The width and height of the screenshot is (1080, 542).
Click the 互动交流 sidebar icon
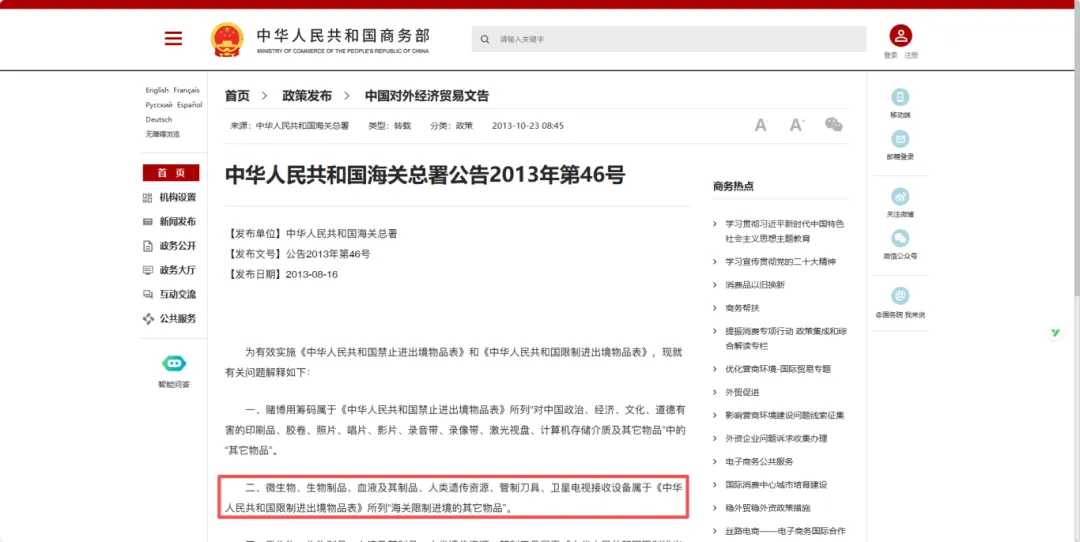point(147,294)
